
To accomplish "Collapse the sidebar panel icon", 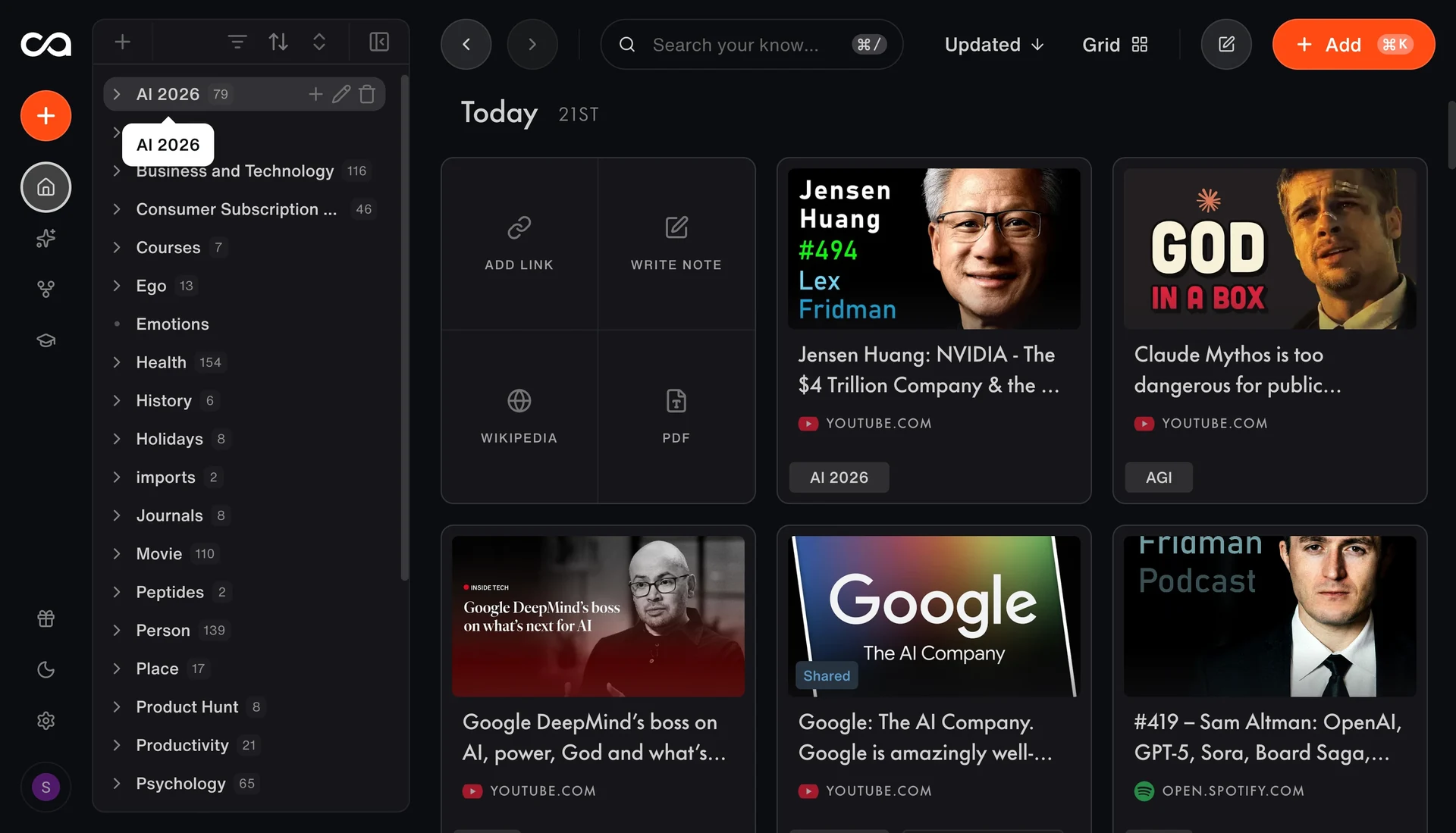I will click(x=379, y=42).
